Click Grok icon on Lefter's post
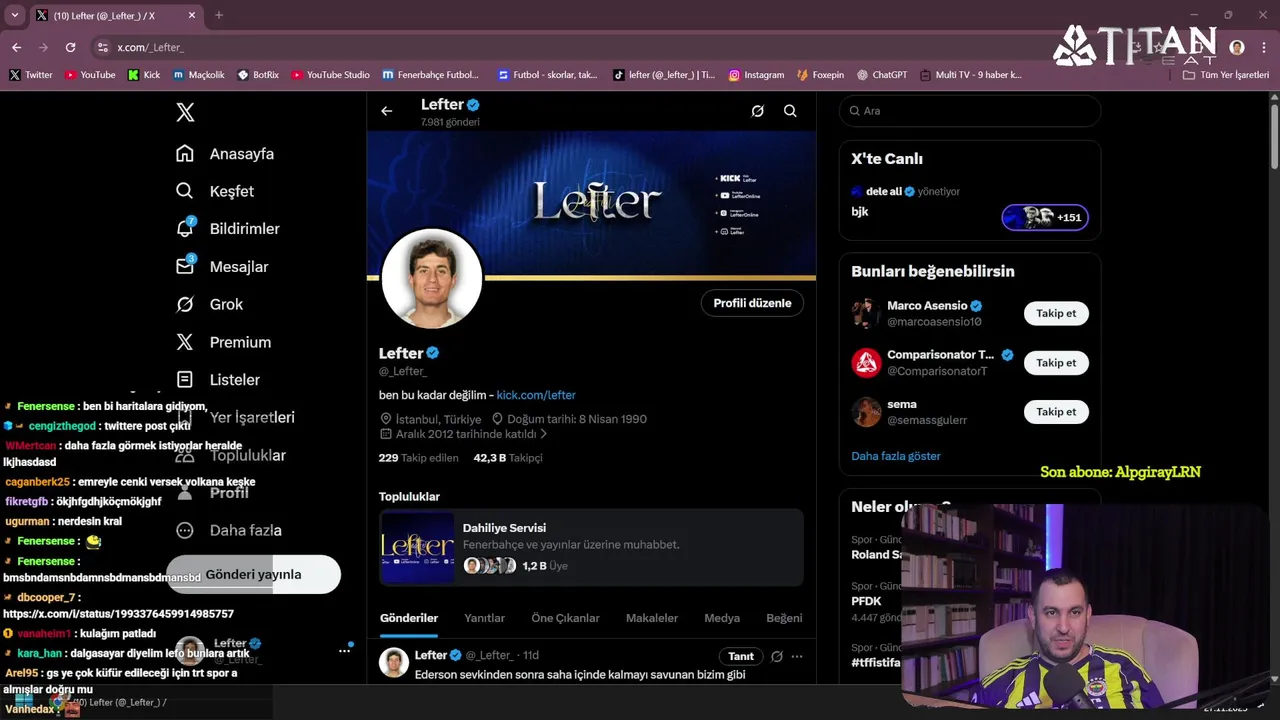This screenshot has width=1280, height=720. [777, 656]
